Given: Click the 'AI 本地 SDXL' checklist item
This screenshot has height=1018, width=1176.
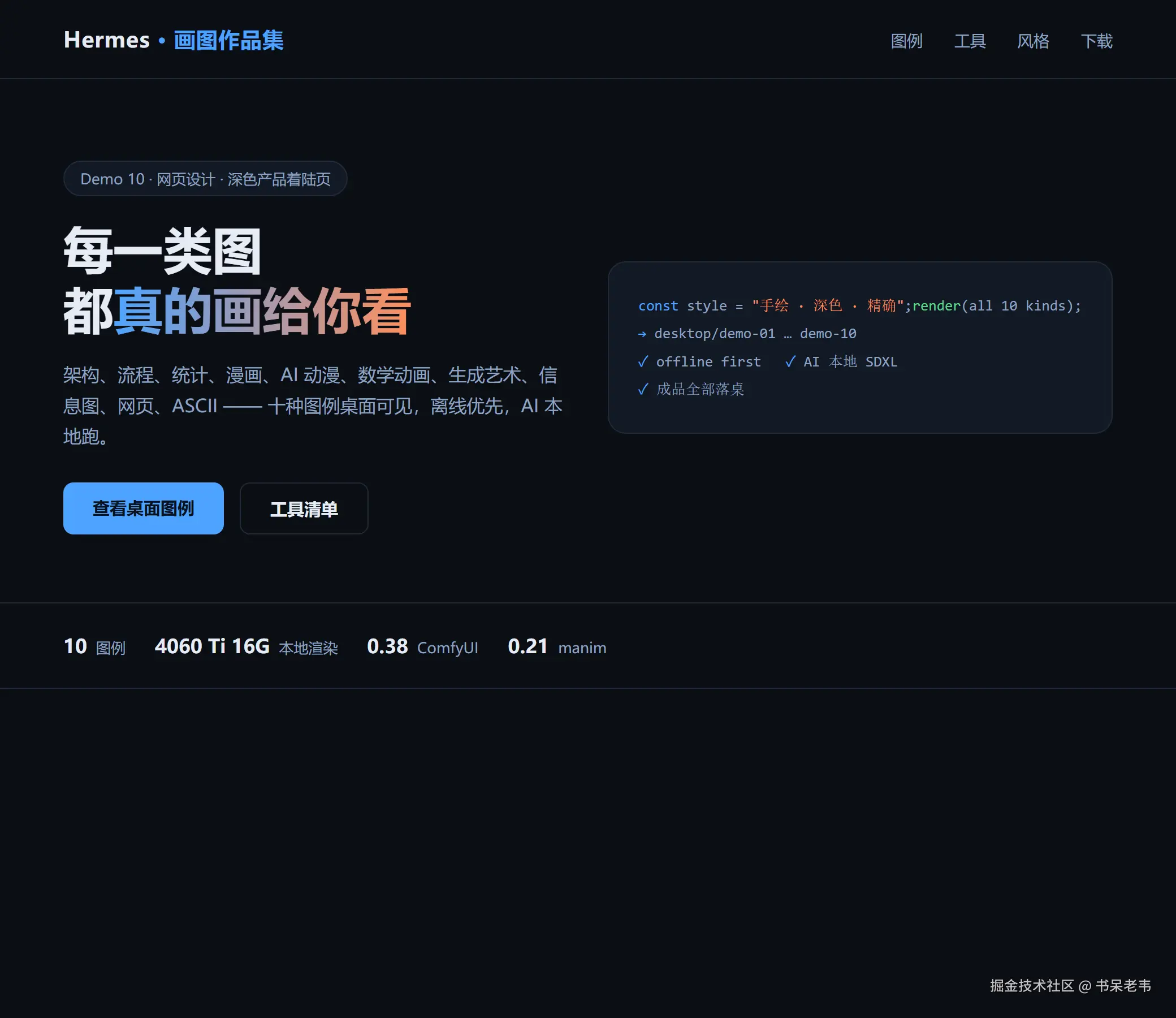Looking at the screenshot, I should [x=841, y=362].
